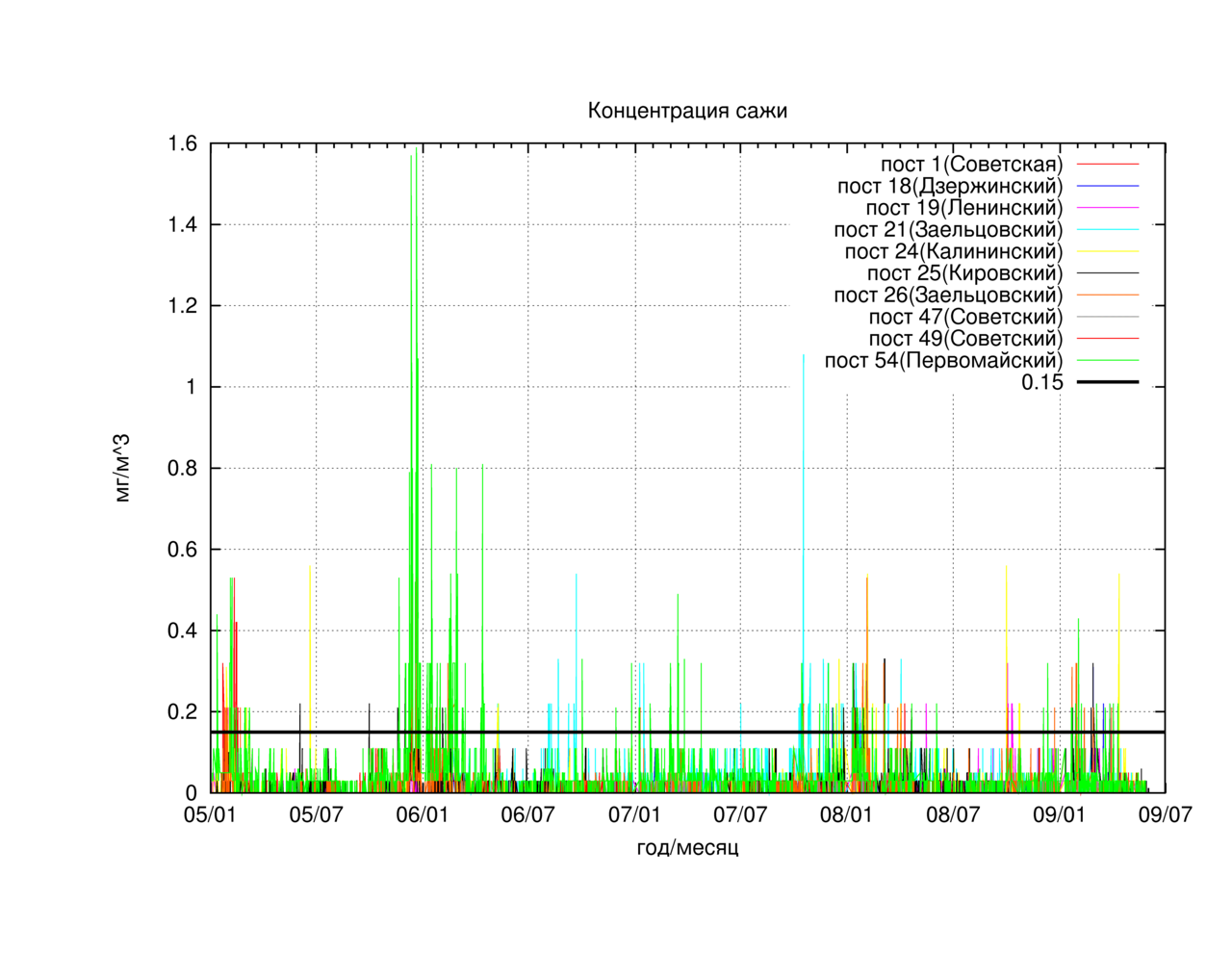Viewport: 1232px width, 953px height.
Task: Click the 07/07 x-axis tick label
Action: coord(740,814)
